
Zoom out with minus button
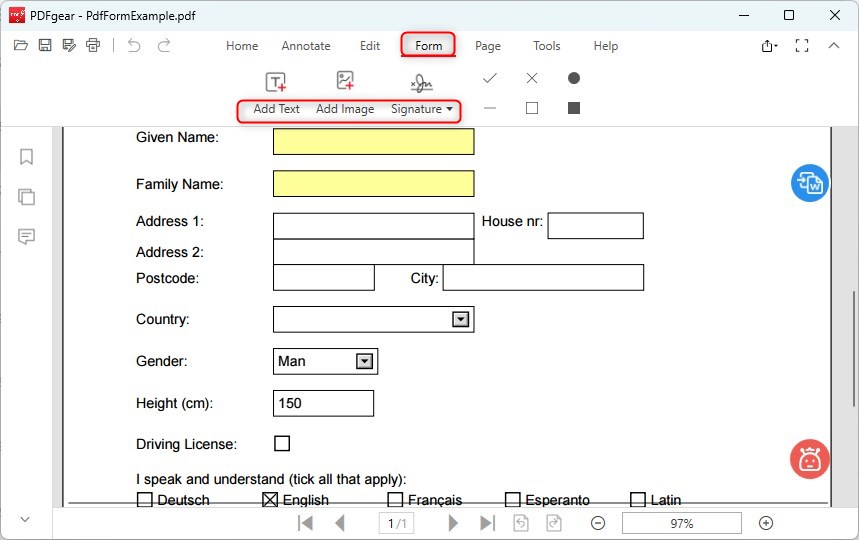click(598, 523)
